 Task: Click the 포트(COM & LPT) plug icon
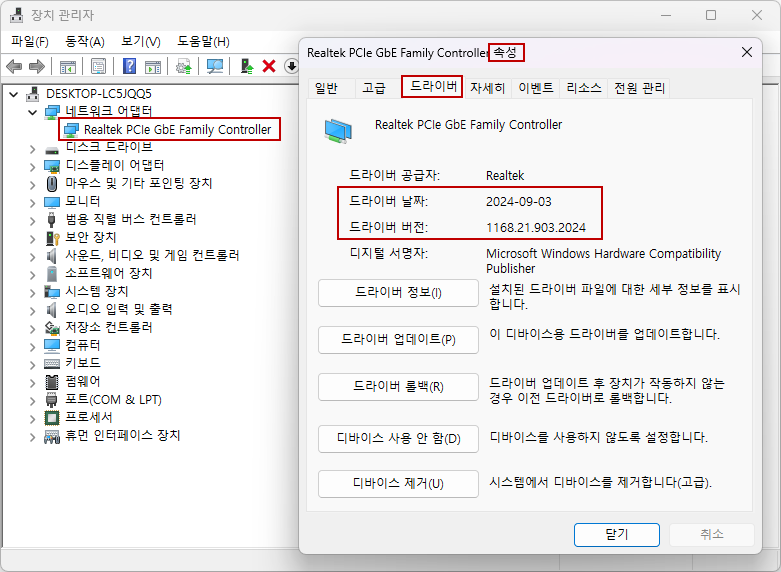(52, 400)
